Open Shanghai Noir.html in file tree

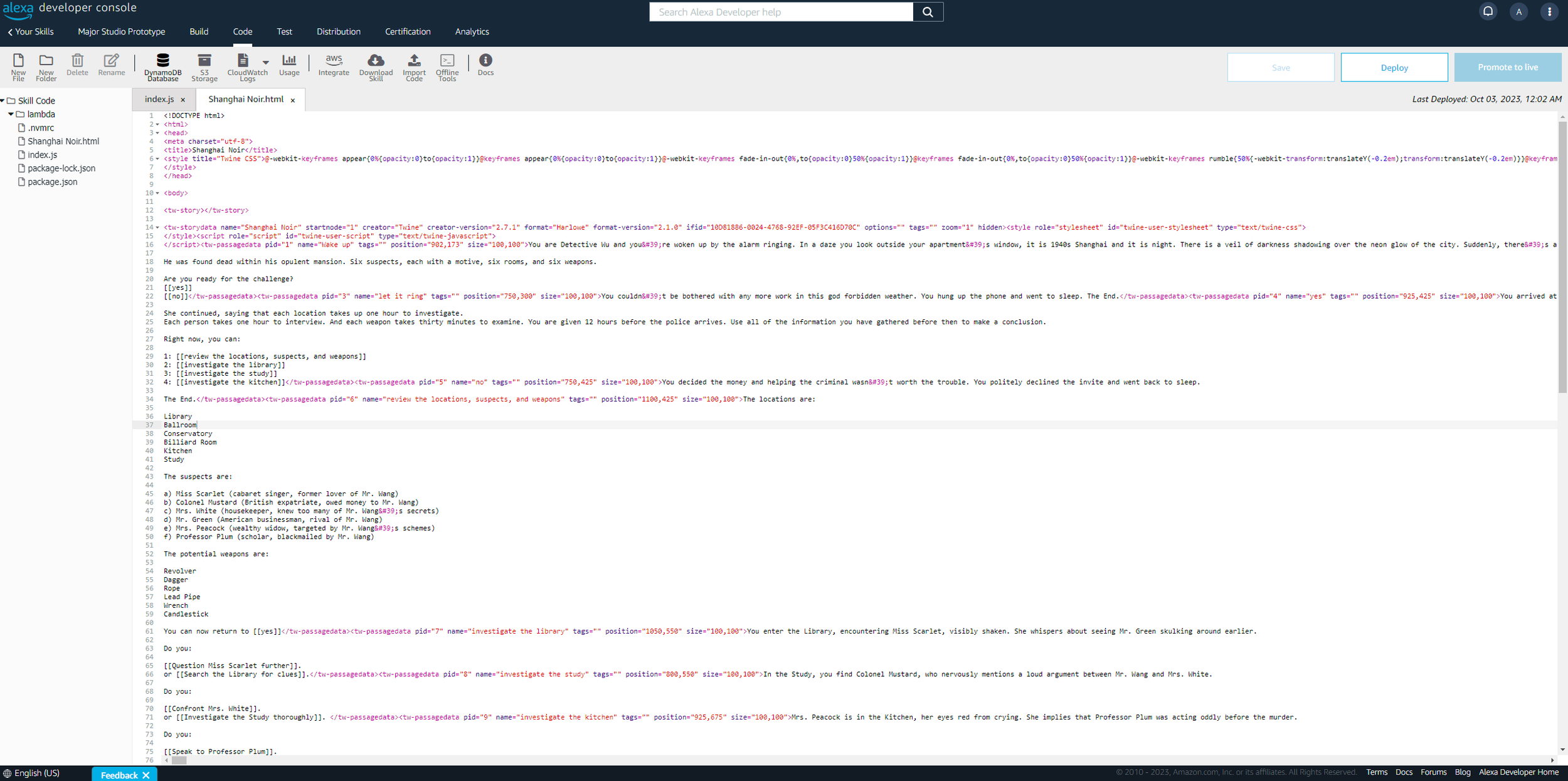(x=63, y=141)
